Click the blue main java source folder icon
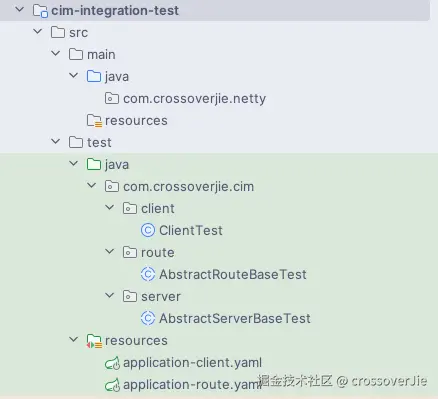The width and height of the screenshot is (438, 399). click(94, 76)
